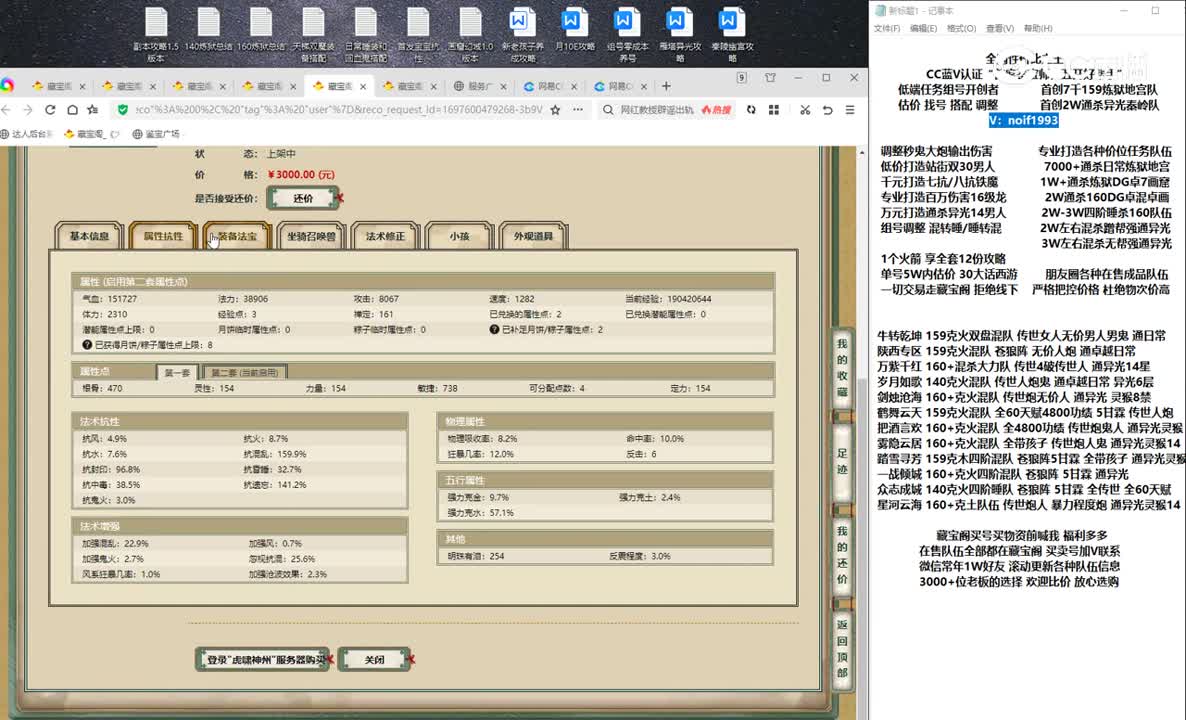This screenshot has height=720, width=1186.
Task: Click the price ¥3000.00 text
Action: coord(301,175)
